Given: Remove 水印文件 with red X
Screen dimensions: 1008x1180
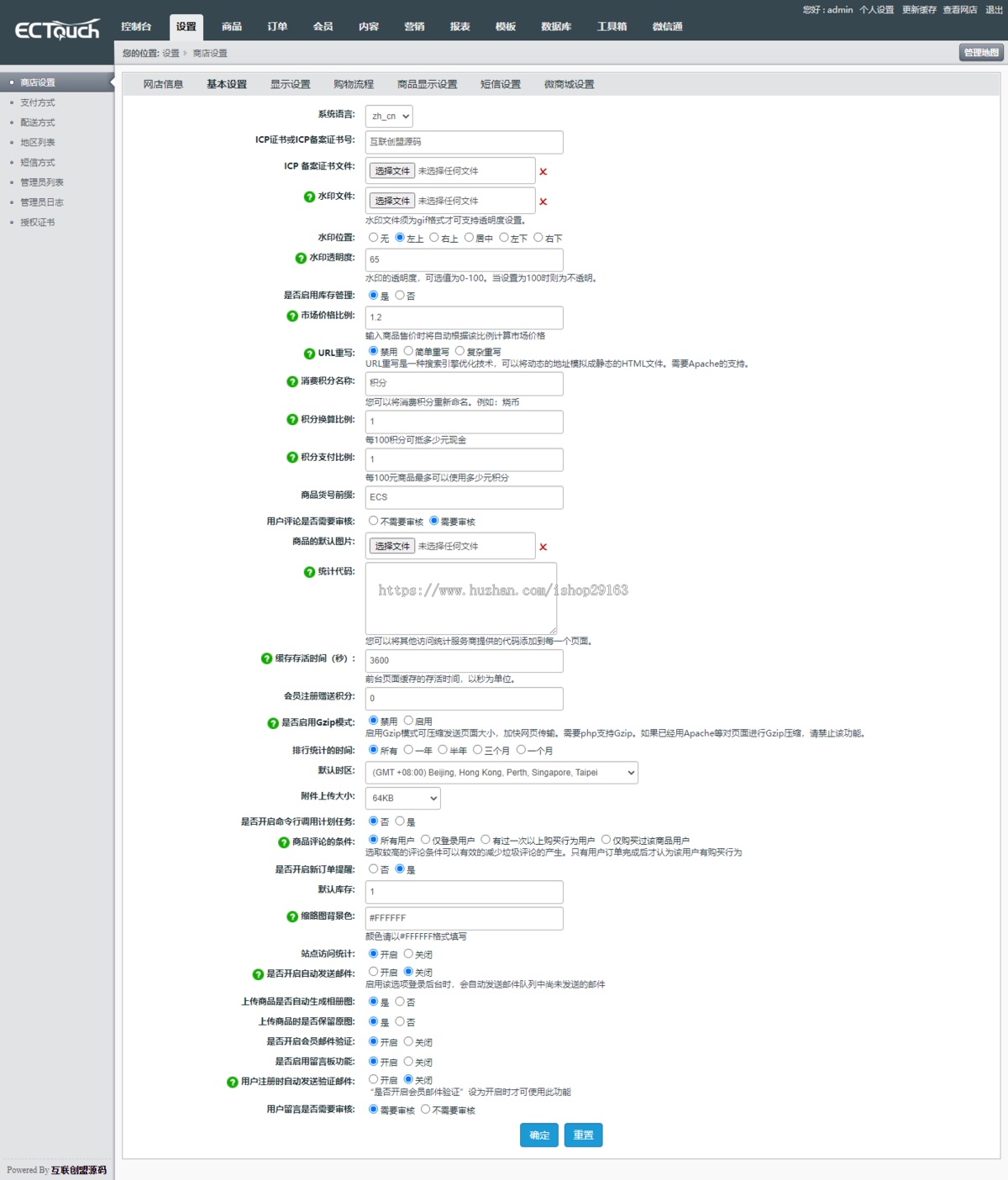Looking at the screenshot, I should [x=543, y=202].
